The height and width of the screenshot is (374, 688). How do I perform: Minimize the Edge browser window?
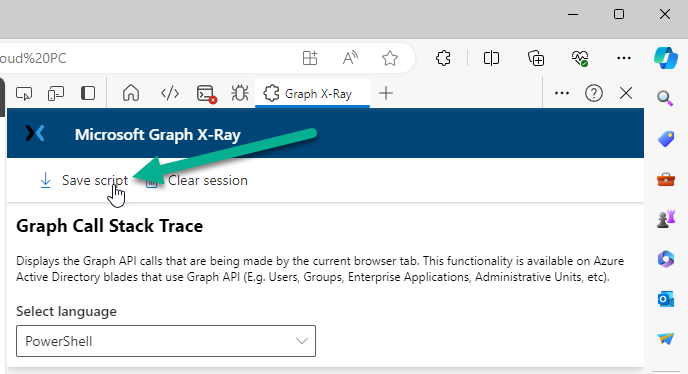point(573,14)
